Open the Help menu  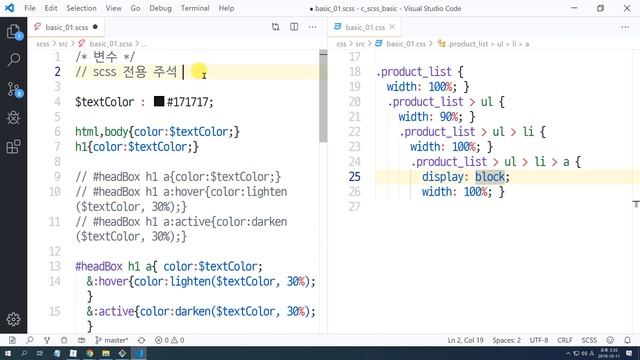click(226, 8)
